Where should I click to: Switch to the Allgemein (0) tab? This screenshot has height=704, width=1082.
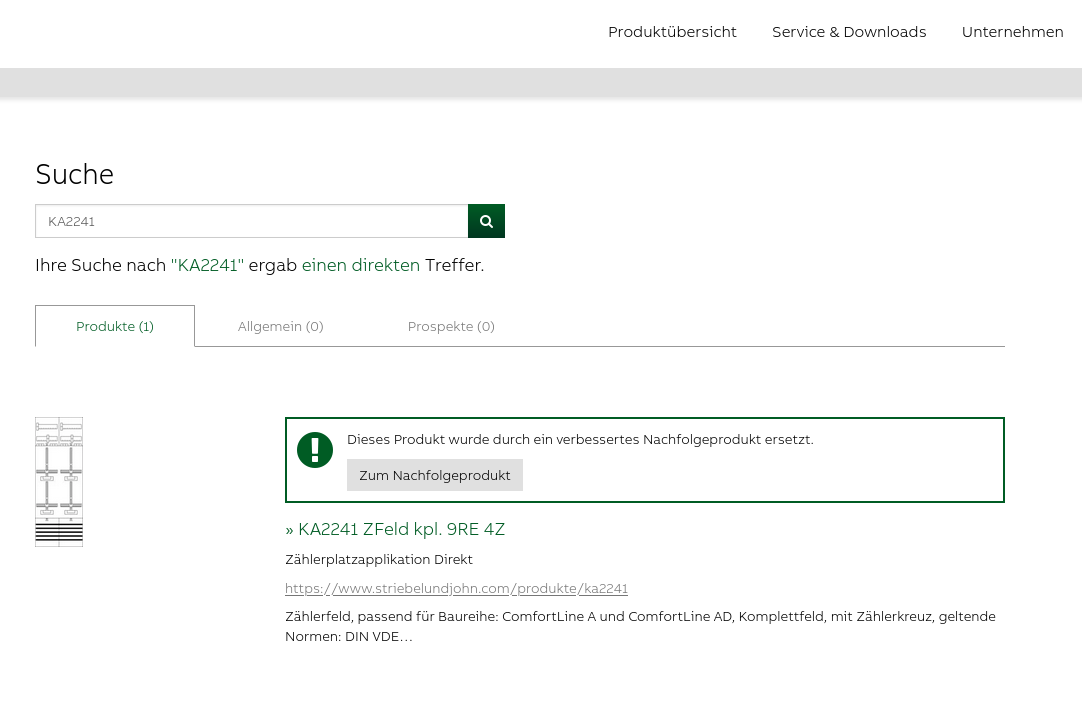280,326
